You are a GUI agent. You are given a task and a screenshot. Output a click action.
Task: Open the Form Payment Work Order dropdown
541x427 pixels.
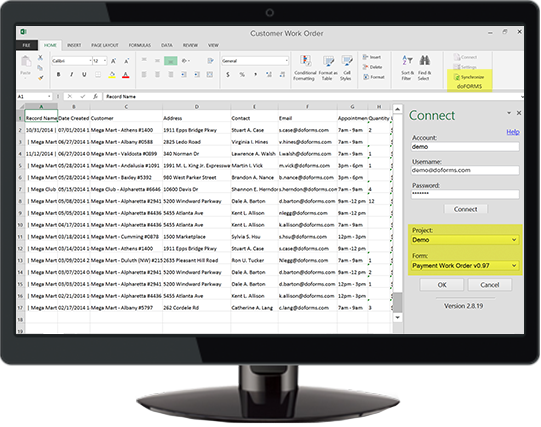[465, 266]
